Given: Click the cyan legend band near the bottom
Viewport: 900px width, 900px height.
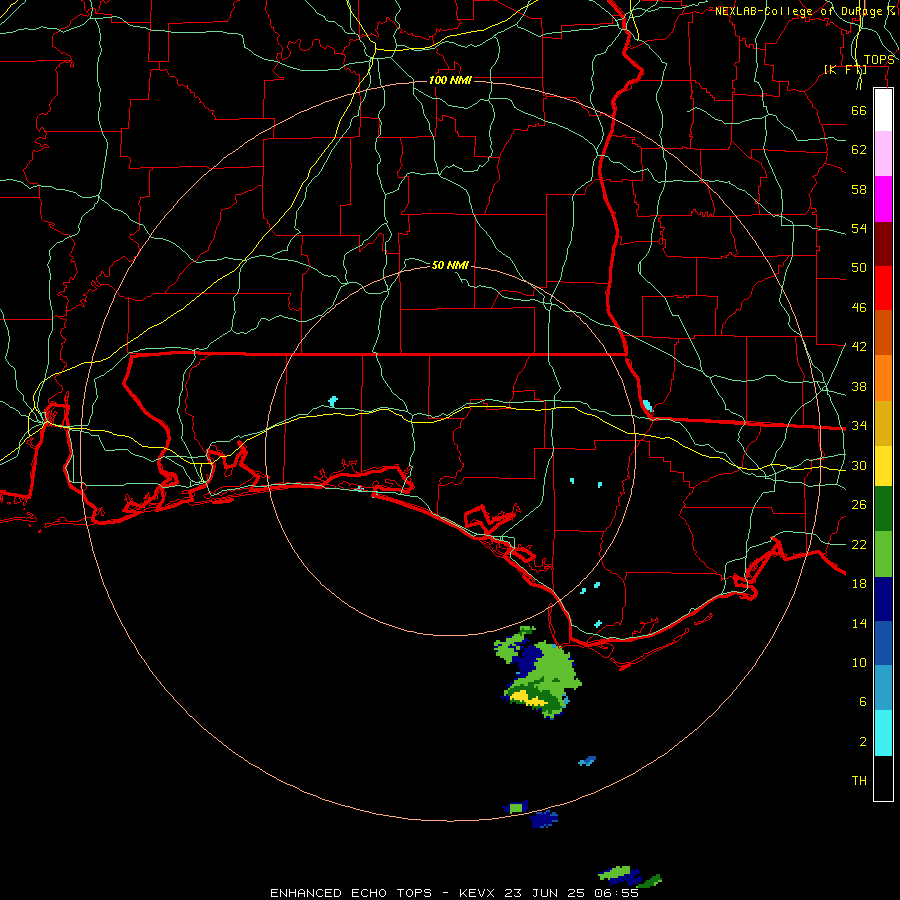Looking at the screenshot, I should point(883,733).
